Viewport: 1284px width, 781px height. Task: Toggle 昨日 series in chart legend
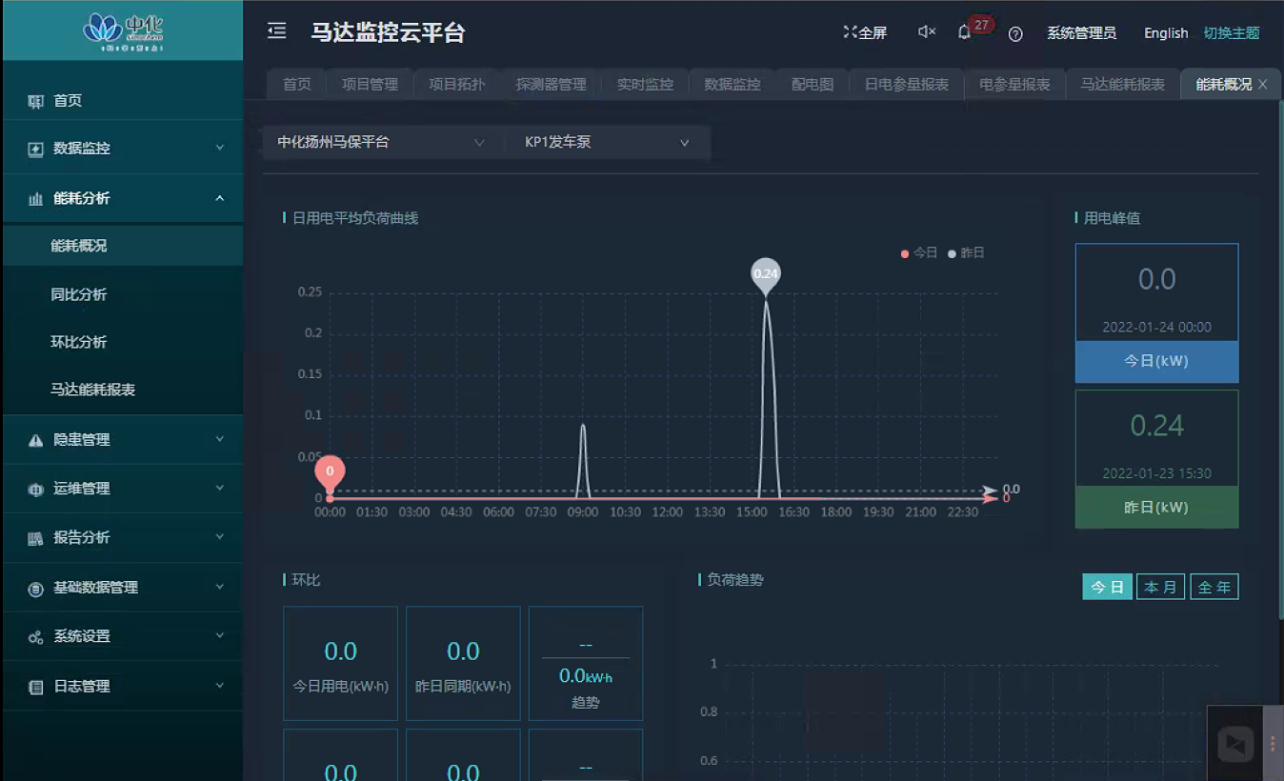[x=966, y=253]
